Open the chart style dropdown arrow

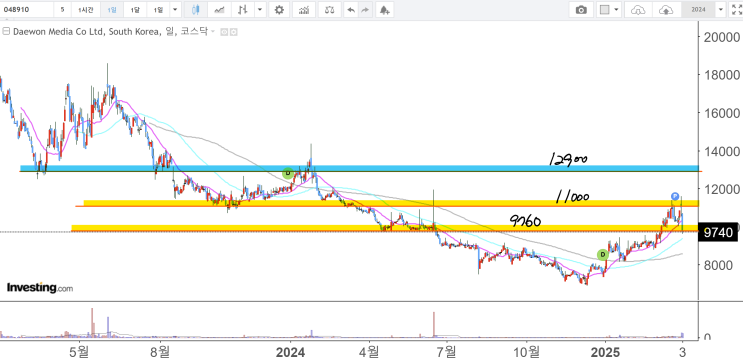point(260,9)
